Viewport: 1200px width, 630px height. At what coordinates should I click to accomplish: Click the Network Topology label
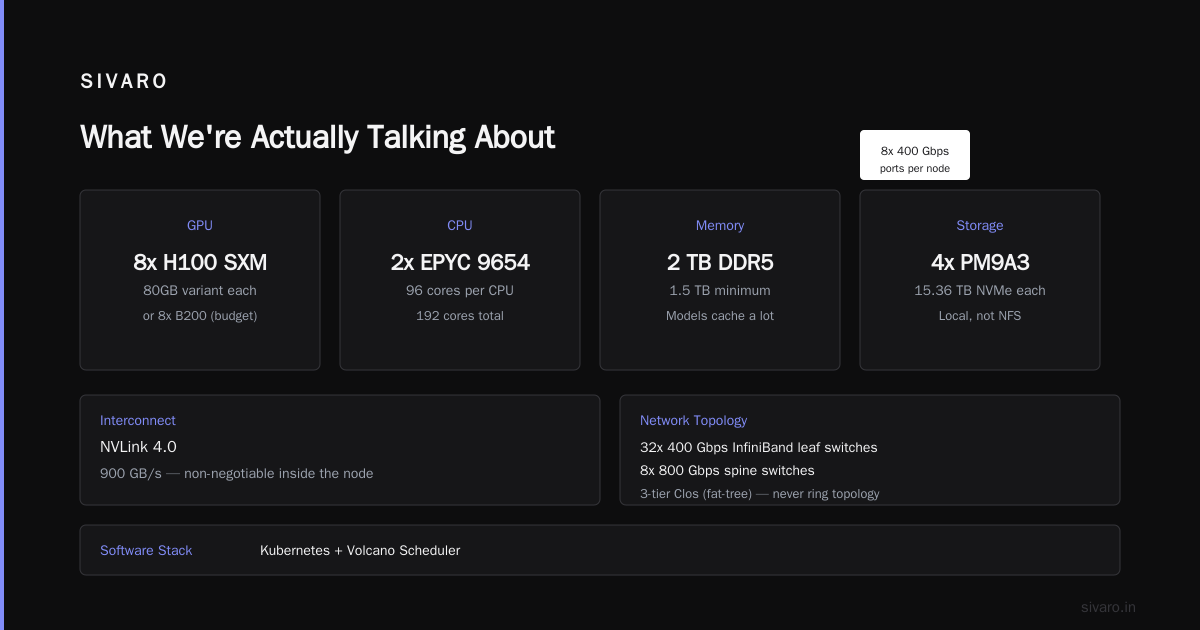694,421
